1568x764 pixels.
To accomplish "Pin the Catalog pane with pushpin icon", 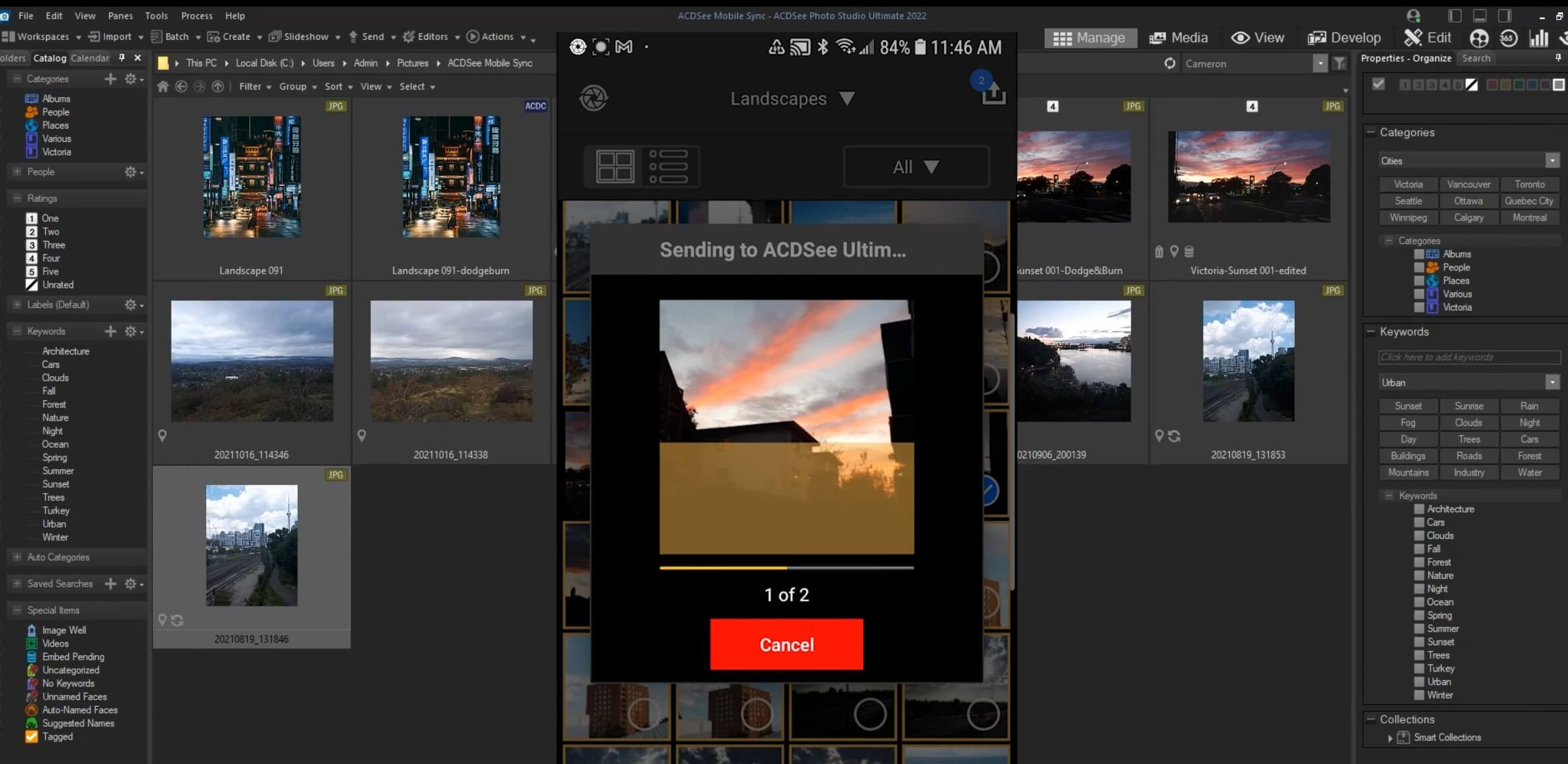I will [122, 58].
